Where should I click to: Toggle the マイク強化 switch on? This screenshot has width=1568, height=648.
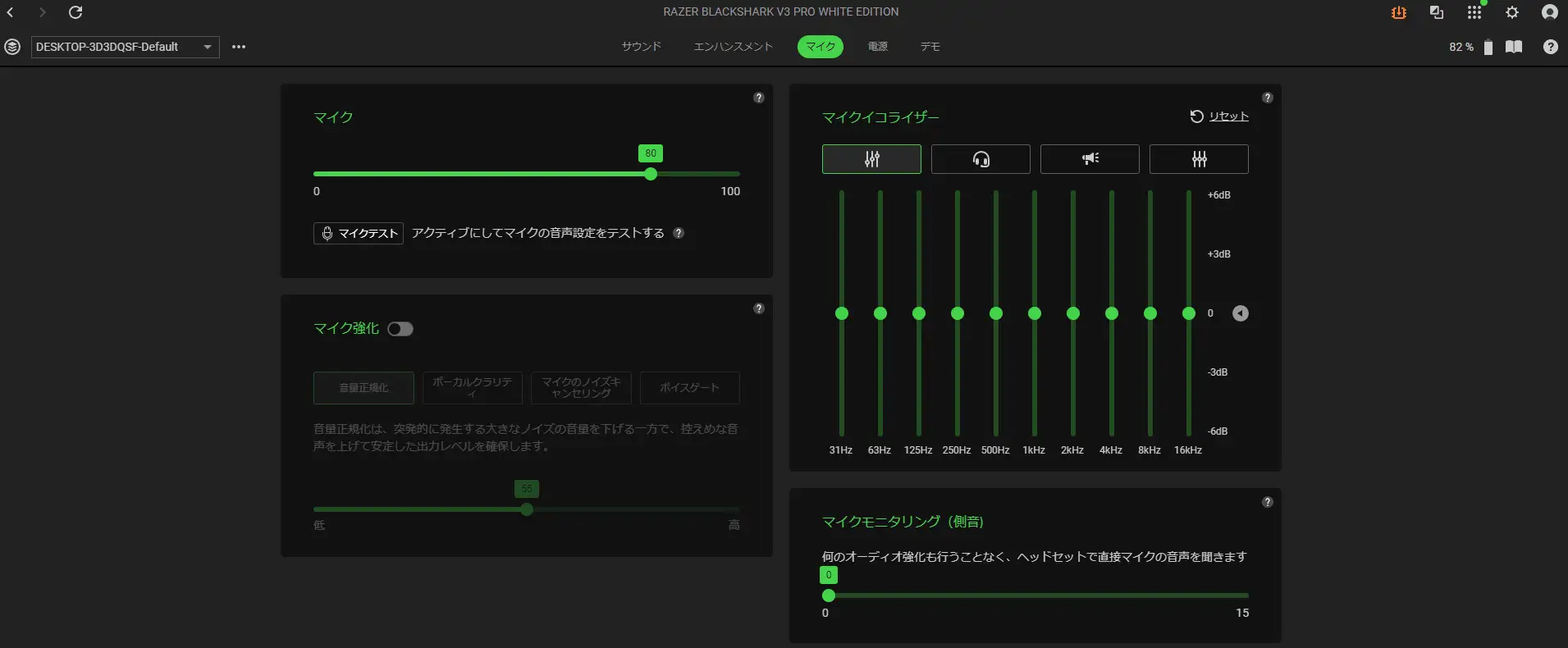[400, 329]
